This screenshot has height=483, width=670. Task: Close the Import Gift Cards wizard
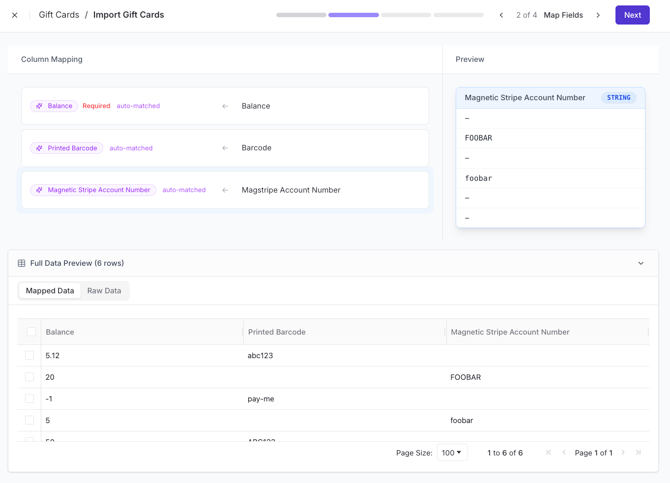click(x=15, y=15)
